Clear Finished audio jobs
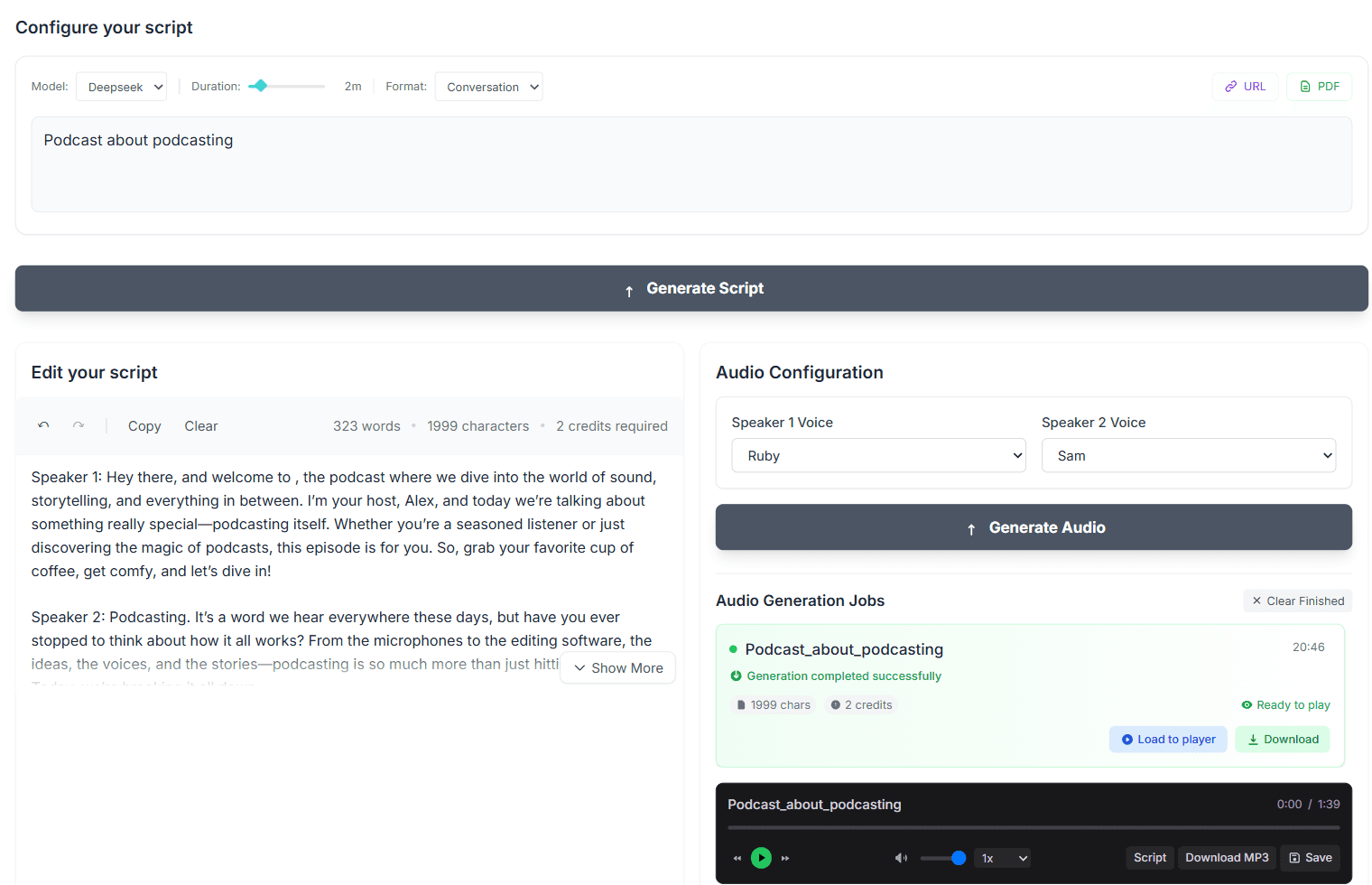This screenshot has height=885, width=1372. [x=1297, y=601]
